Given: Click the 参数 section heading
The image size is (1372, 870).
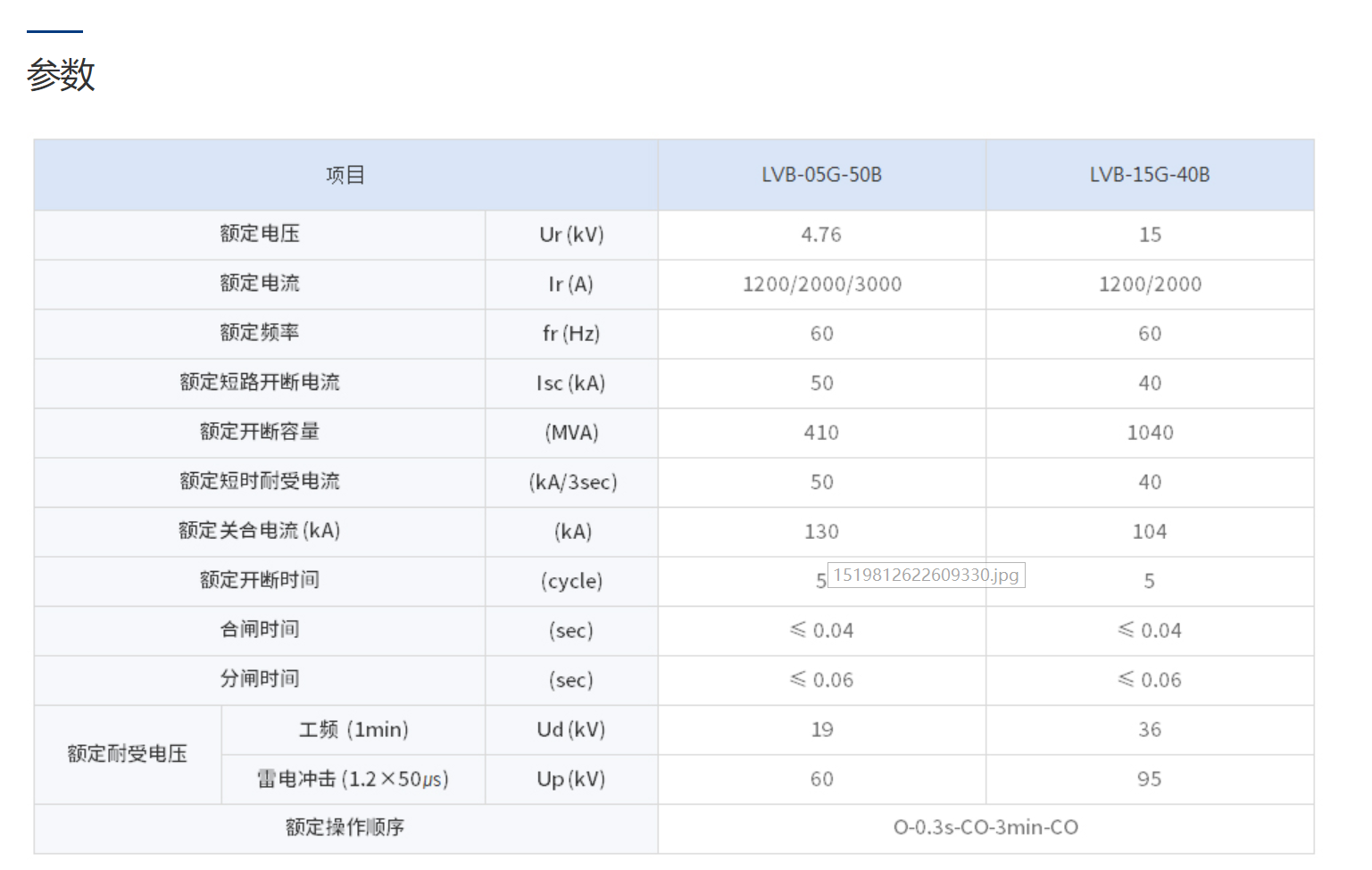Looking at the screenshot, I should point(61,74).
